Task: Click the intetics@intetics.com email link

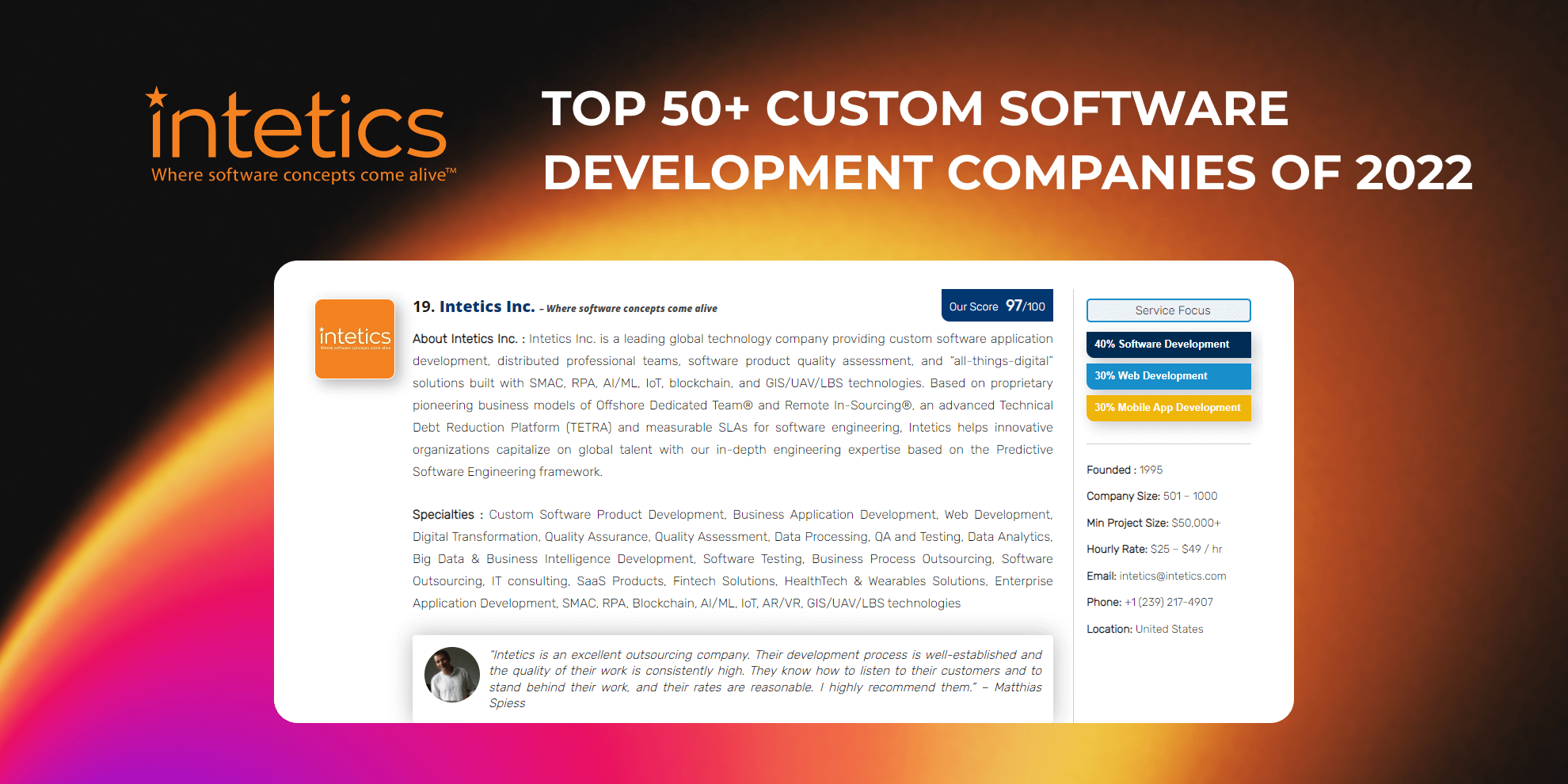Action: click(x=1172, y=576)
